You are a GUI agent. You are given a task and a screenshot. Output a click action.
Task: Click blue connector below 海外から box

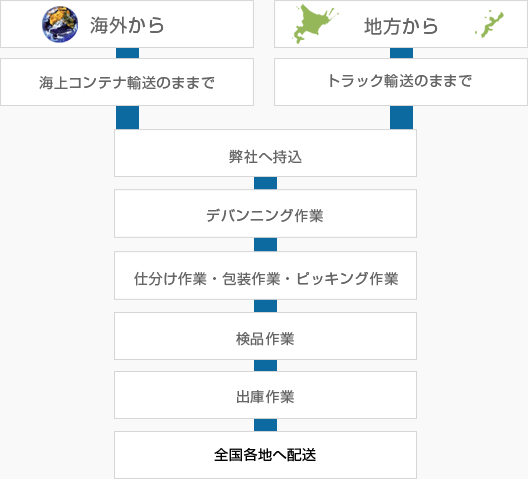pyautogui.click(x=128, y=53)
